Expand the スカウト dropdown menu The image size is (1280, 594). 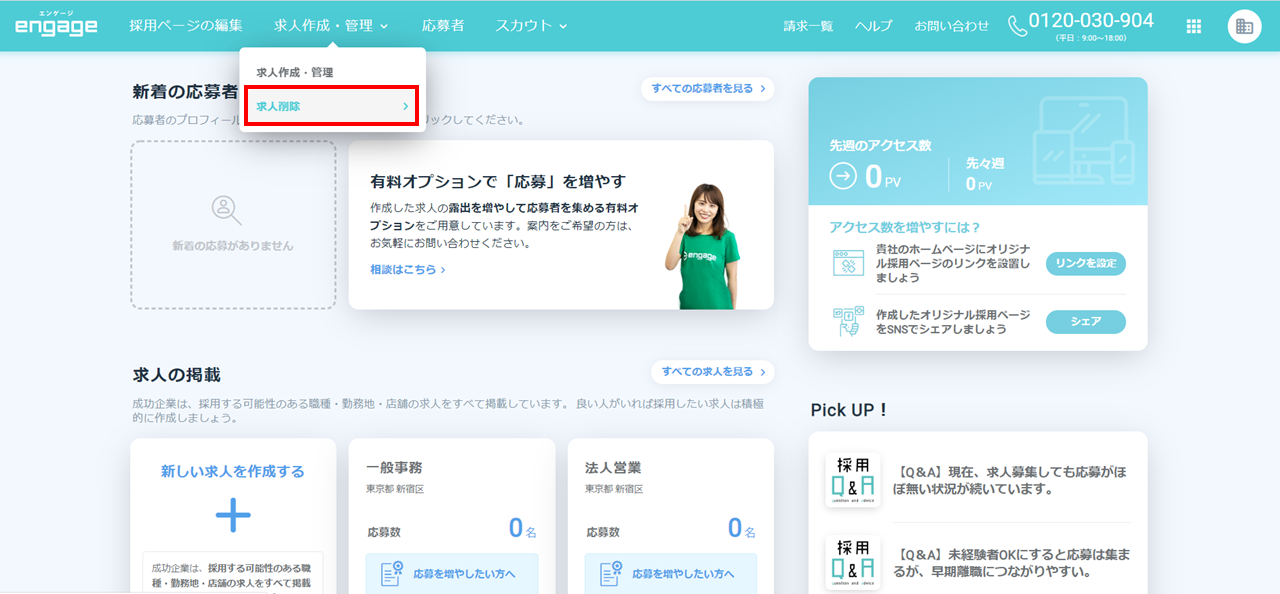click(531, 26)
